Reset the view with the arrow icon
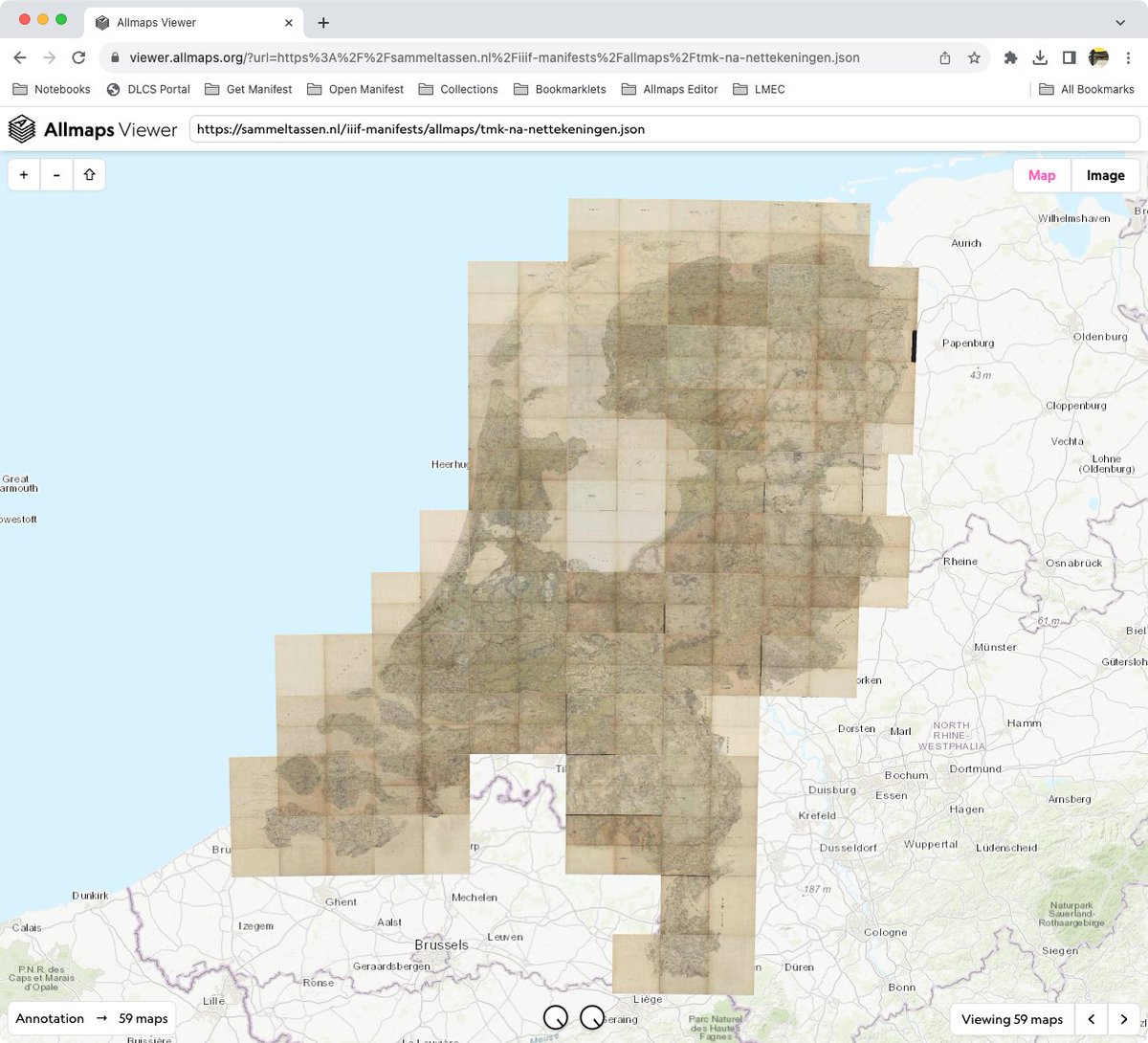This screenshot has height=1043, width=1148. (89, 174)
